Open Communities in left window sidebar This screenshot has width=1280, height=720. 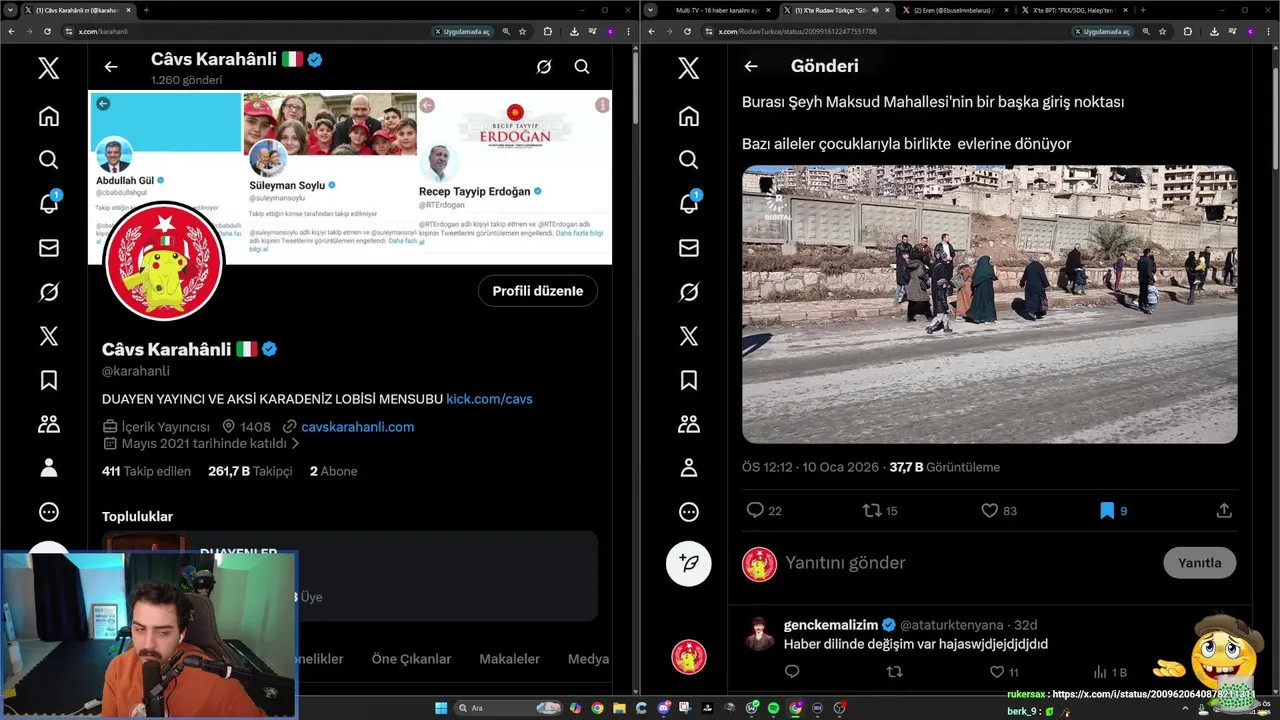[48, 424]
